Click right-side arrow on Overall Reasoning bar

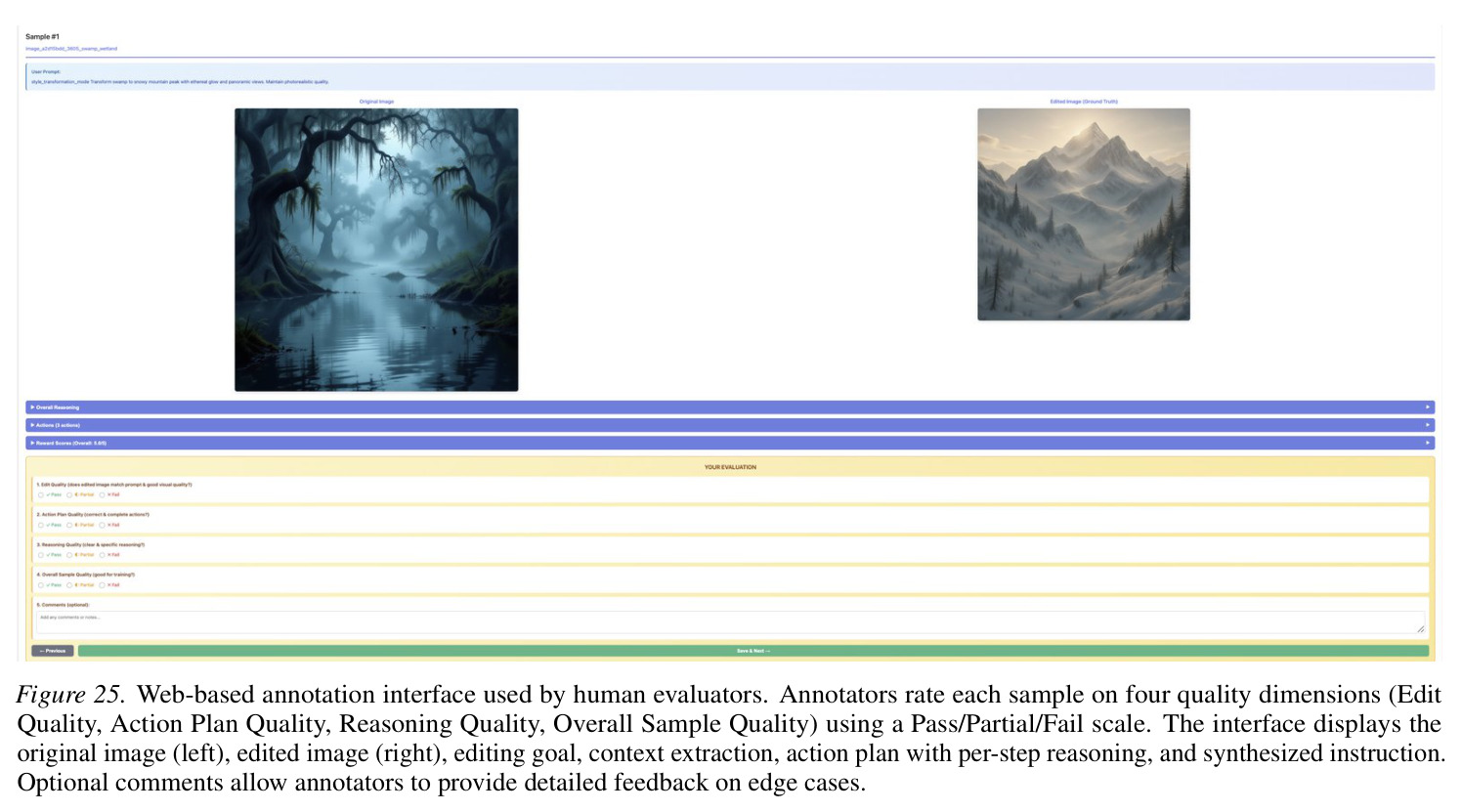pos(1427,407)
